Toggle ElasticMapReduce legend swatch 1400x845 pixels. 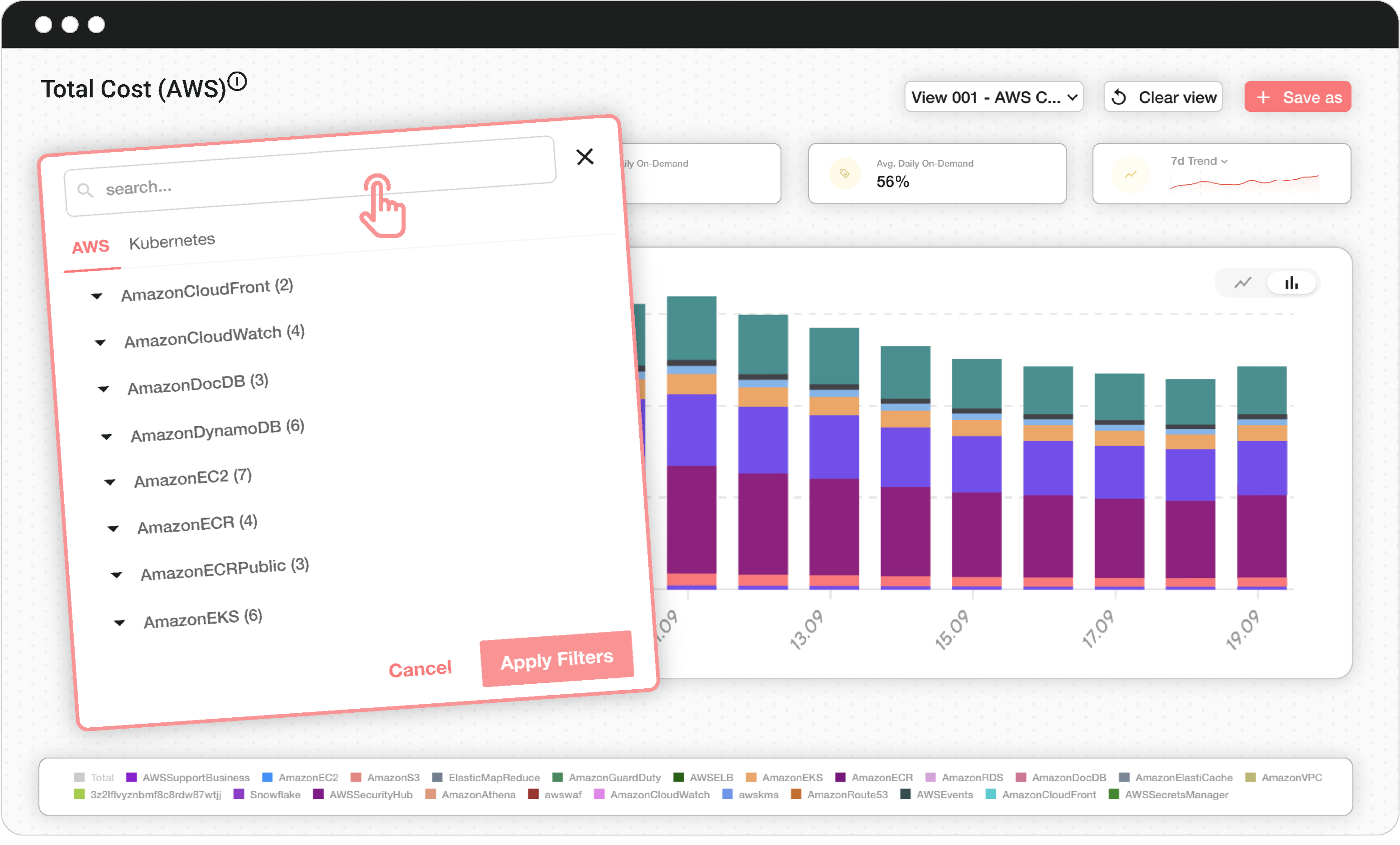[437, 778]
